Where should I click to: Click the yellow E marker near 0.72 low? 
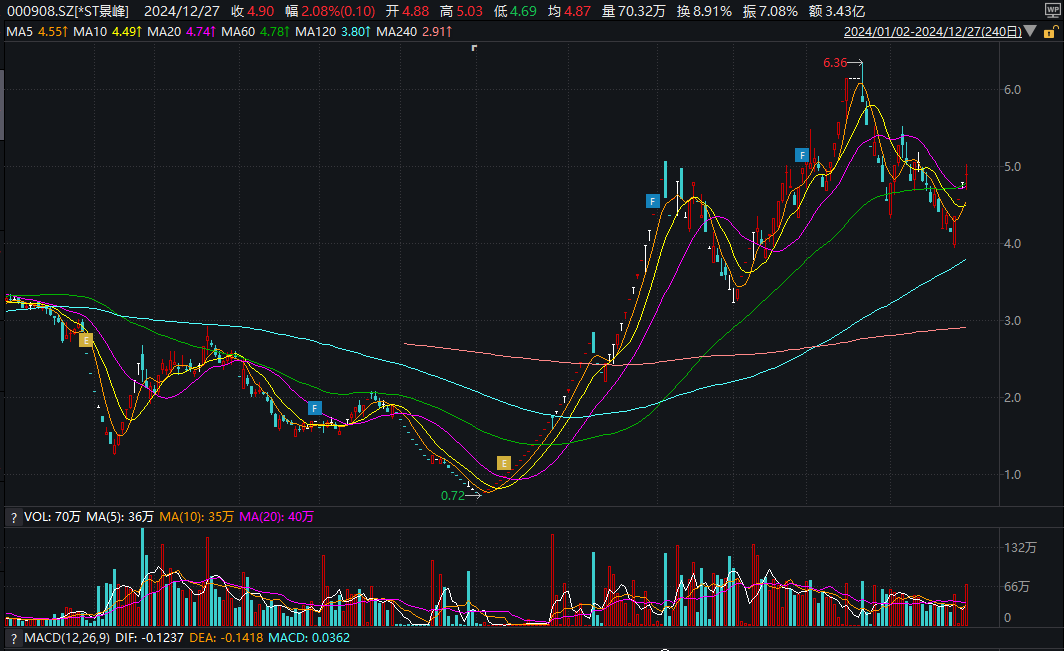point(504,463)
